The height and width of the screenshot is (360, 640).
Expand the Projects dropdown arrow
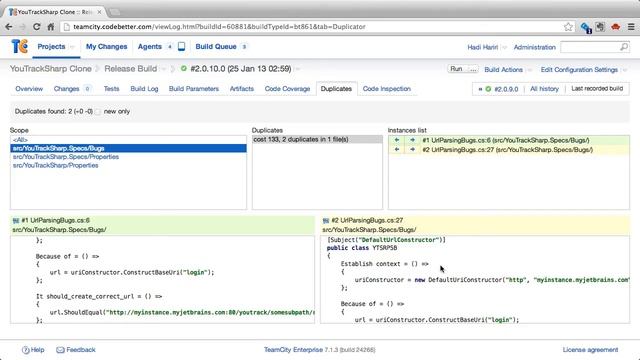(72, 47)
